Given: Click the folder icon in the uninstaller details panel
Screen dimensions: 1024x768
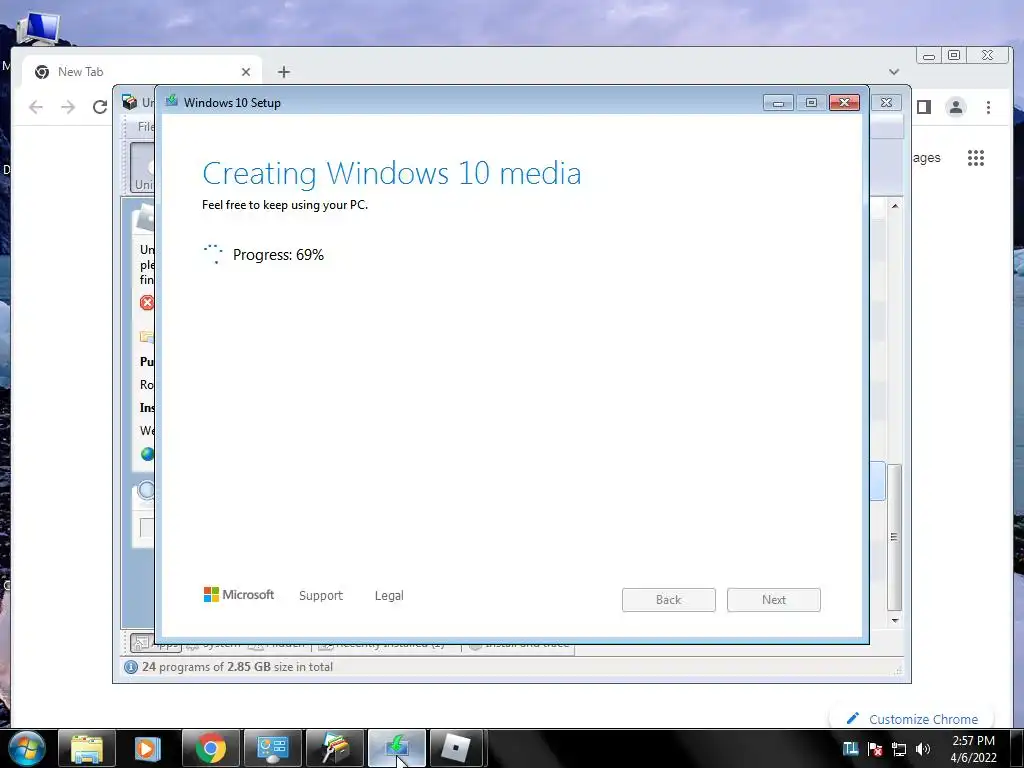Looking at the screenshot, I should [147, 337].
